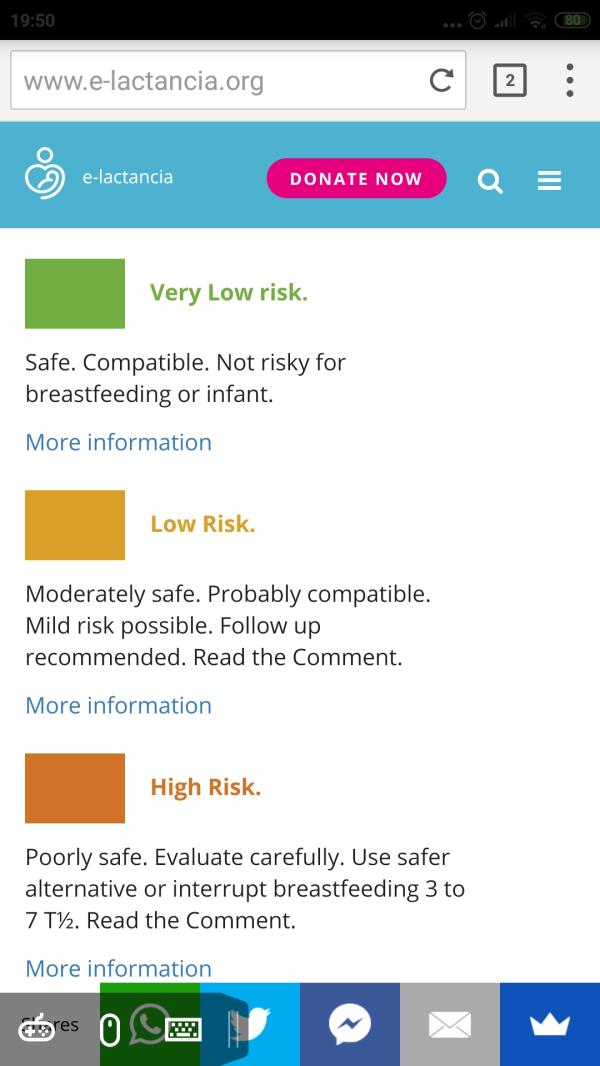This screenshot has width=600, height=1066.
Task: Open the hamburger navigation menu
Action: 549,181
